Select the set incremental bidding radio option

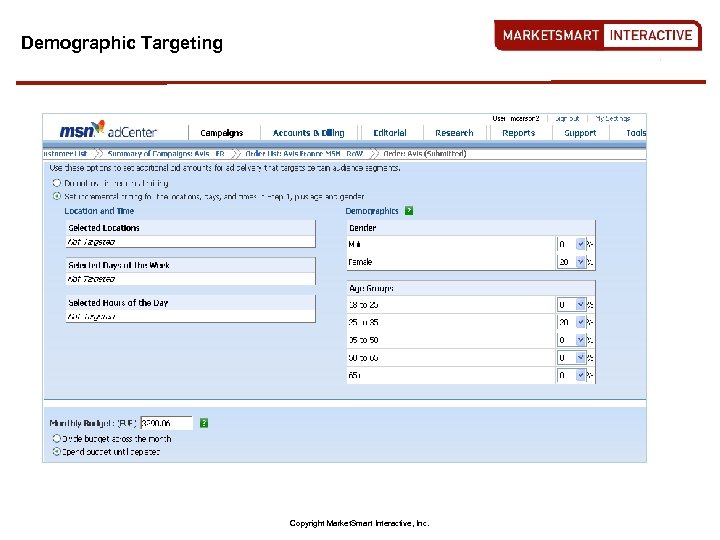(56, 196)
